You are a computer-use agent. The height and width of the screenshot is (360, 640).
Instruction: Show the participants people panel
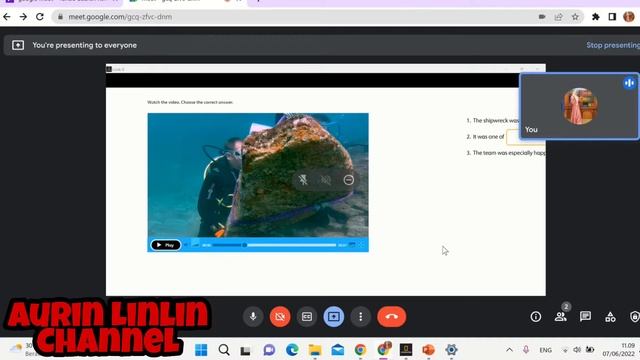coord(561,316)
